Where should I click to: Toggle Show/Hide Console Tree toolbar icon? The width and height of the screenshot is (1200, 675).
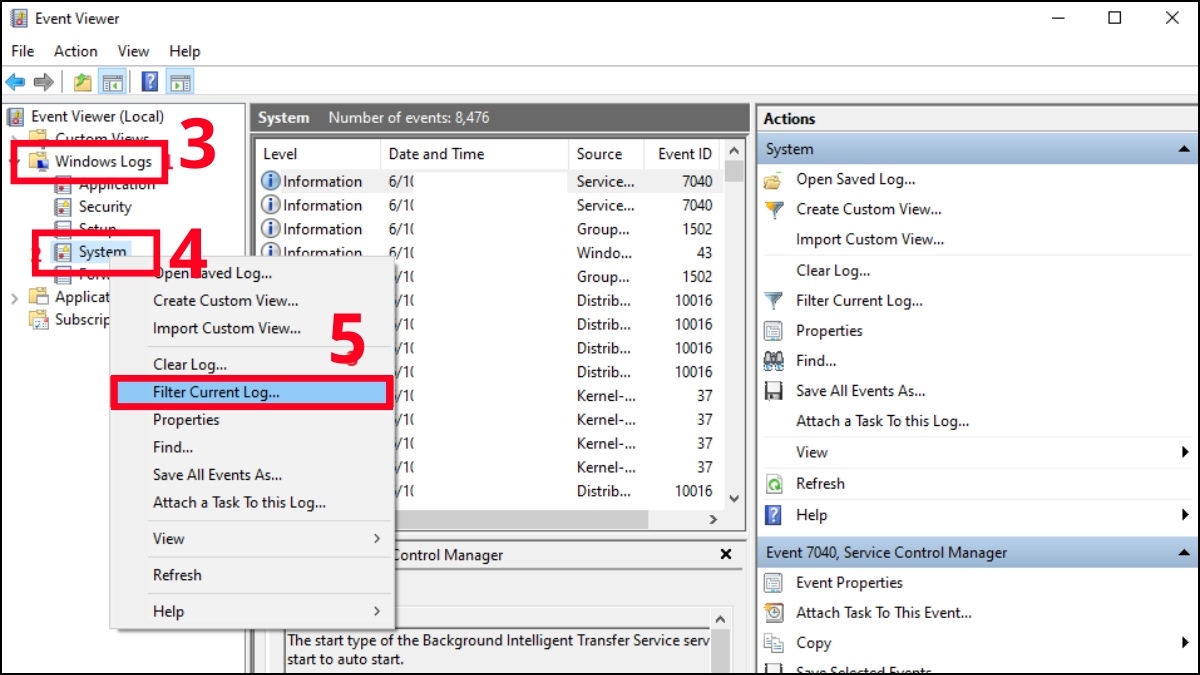coord(112,82)
